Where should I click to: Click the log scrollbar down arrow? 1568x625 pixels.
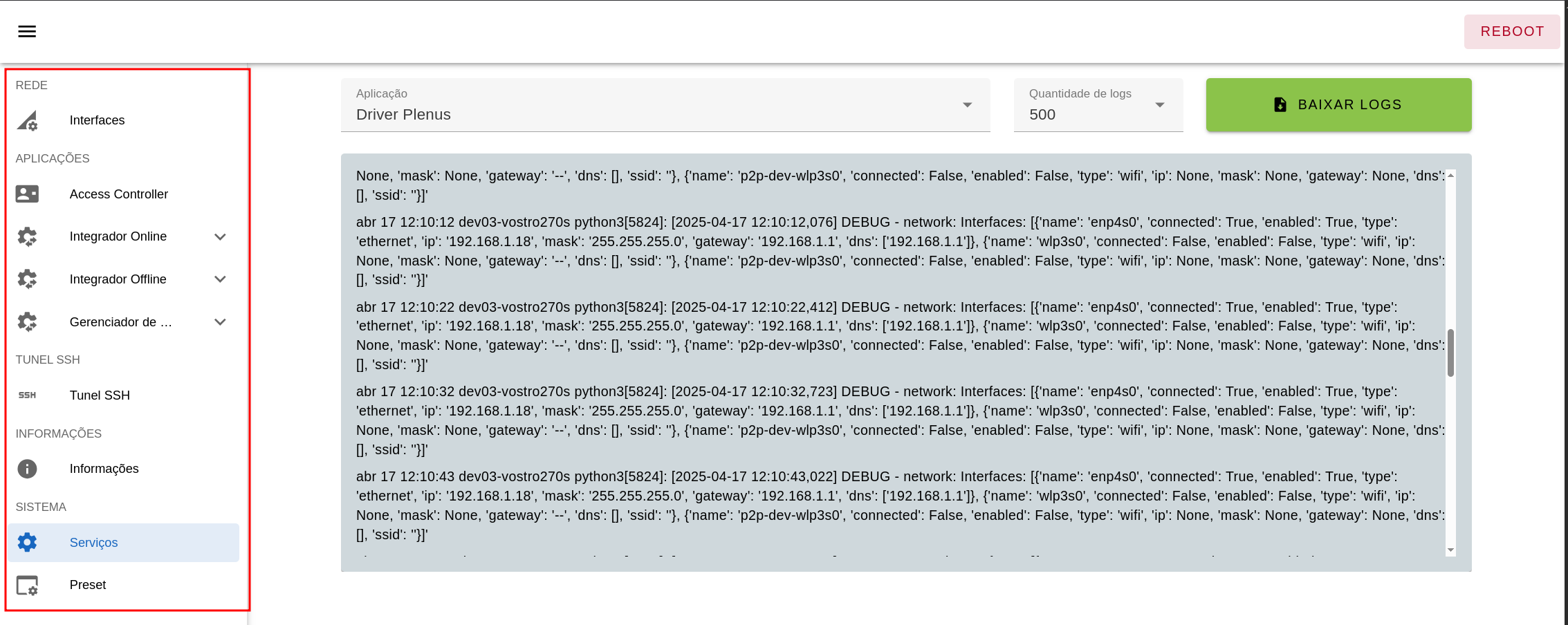[1450, 550]
